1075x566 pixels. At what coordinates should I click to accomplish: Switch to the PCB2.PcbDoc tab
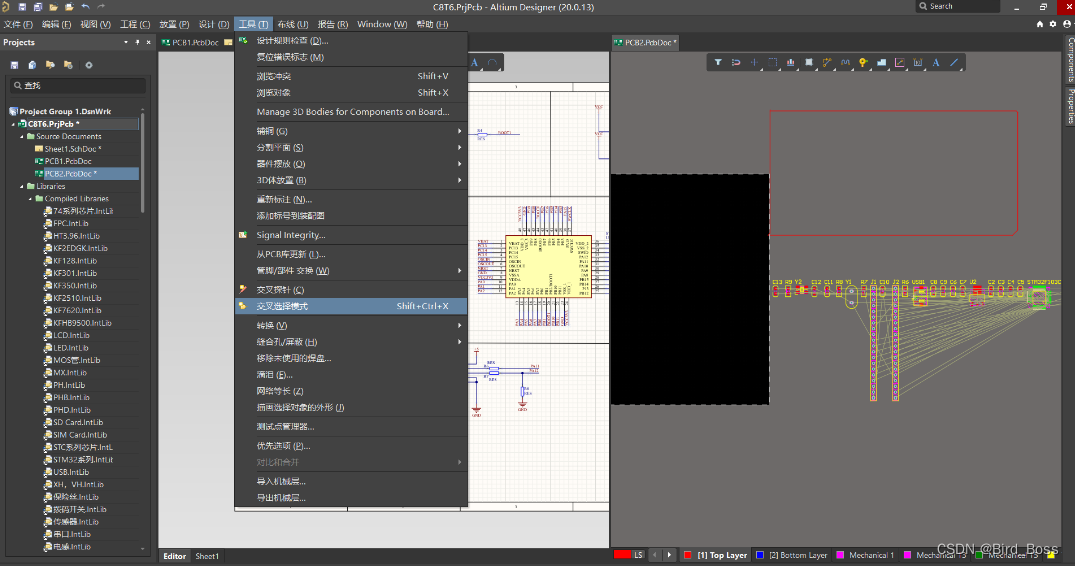tap(645, 42)
